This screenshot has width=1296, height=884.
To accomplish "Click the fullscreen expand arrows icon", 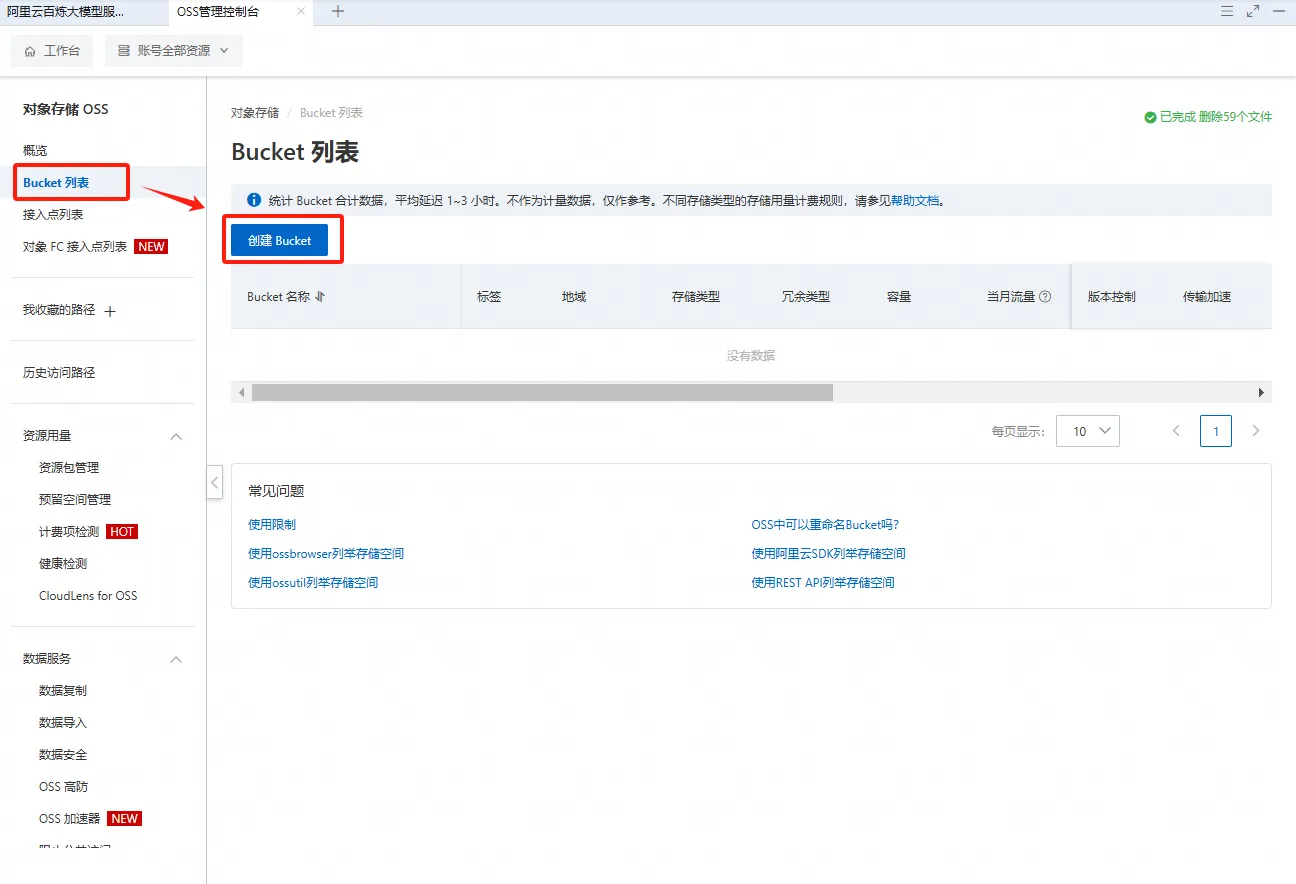I will [1253, 11].
